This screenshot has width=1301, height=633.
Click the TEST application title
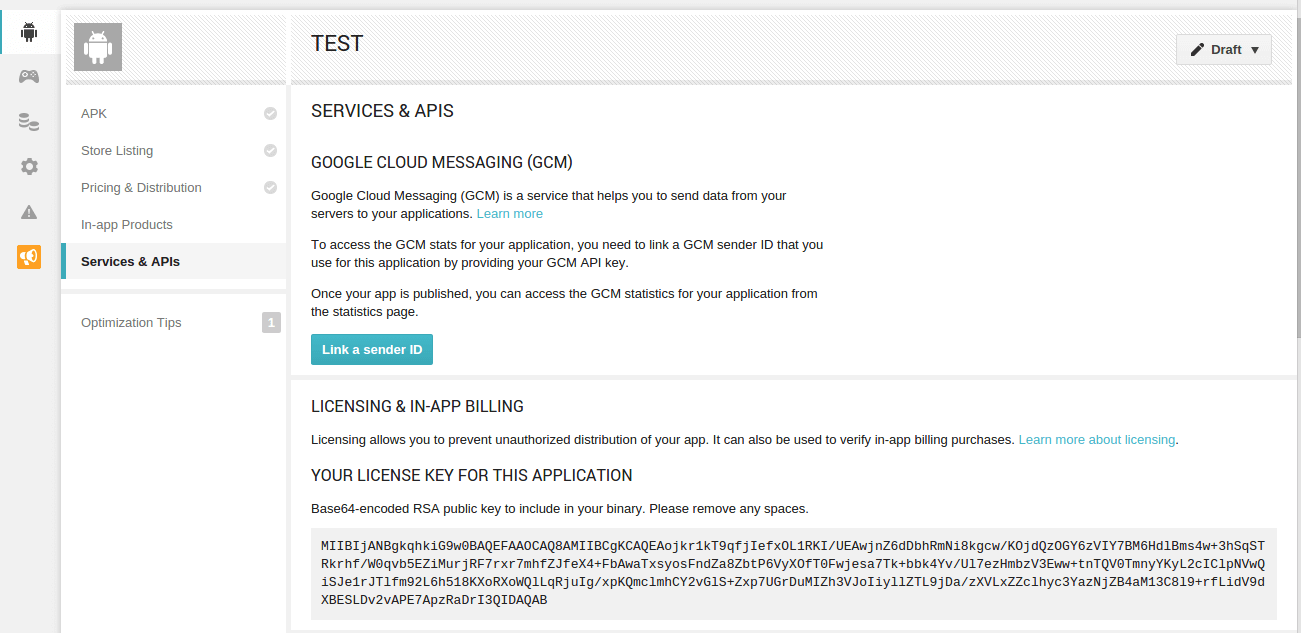tap(337, 44)
